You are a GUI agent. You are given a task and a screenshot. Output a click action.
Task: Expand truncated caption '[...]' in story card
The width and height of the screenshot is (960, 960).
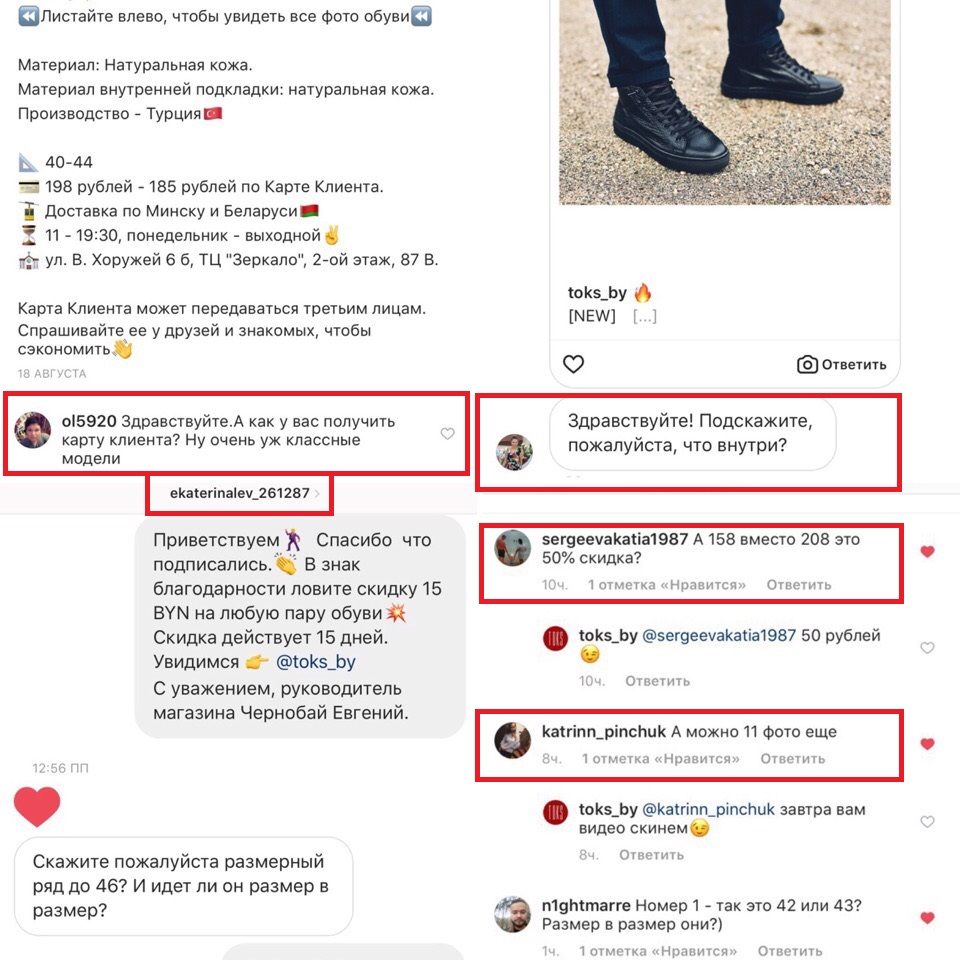(645, 317)
